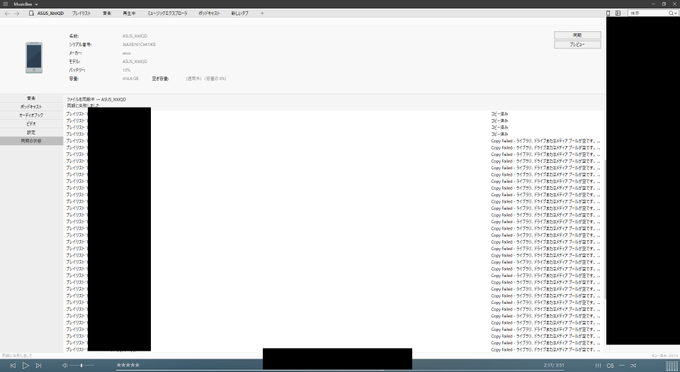Image resolution: width=680 pixels, height=372 pixels.
Task: Click the sync list vertical scrollbar
Action: point(605,229)
